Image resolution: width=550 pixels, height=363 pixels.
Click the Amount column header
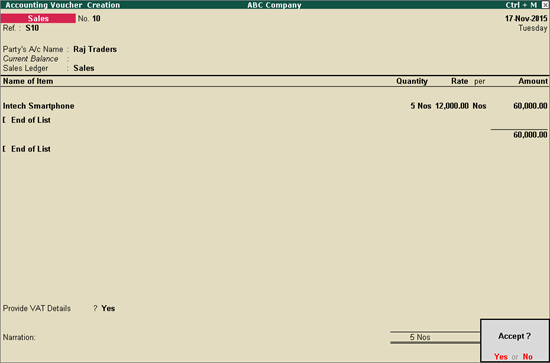pos(533,81)
